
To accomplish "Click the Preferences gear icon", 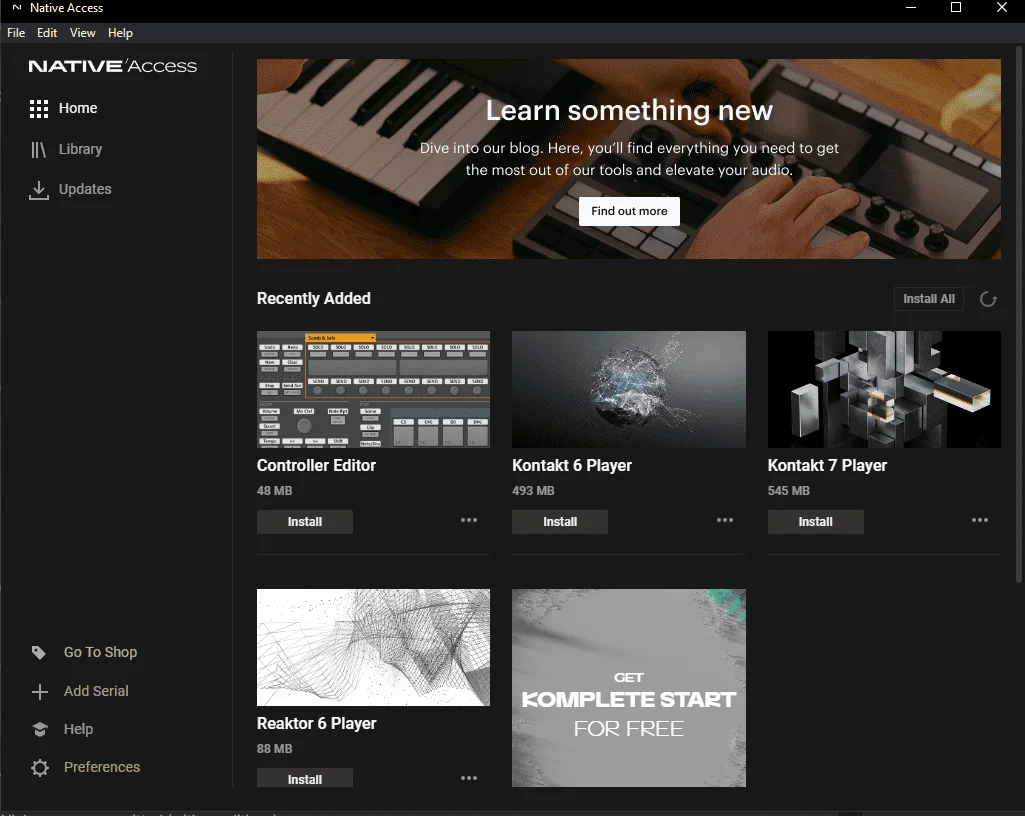I will point(40,768).
